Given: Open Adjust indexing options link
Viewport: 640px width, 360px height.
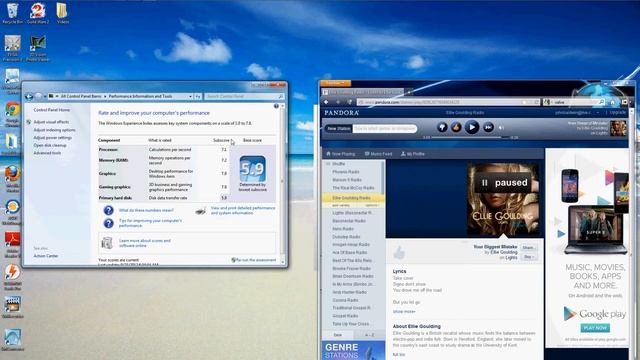Looking at the screenshot, I should (54, 130).
